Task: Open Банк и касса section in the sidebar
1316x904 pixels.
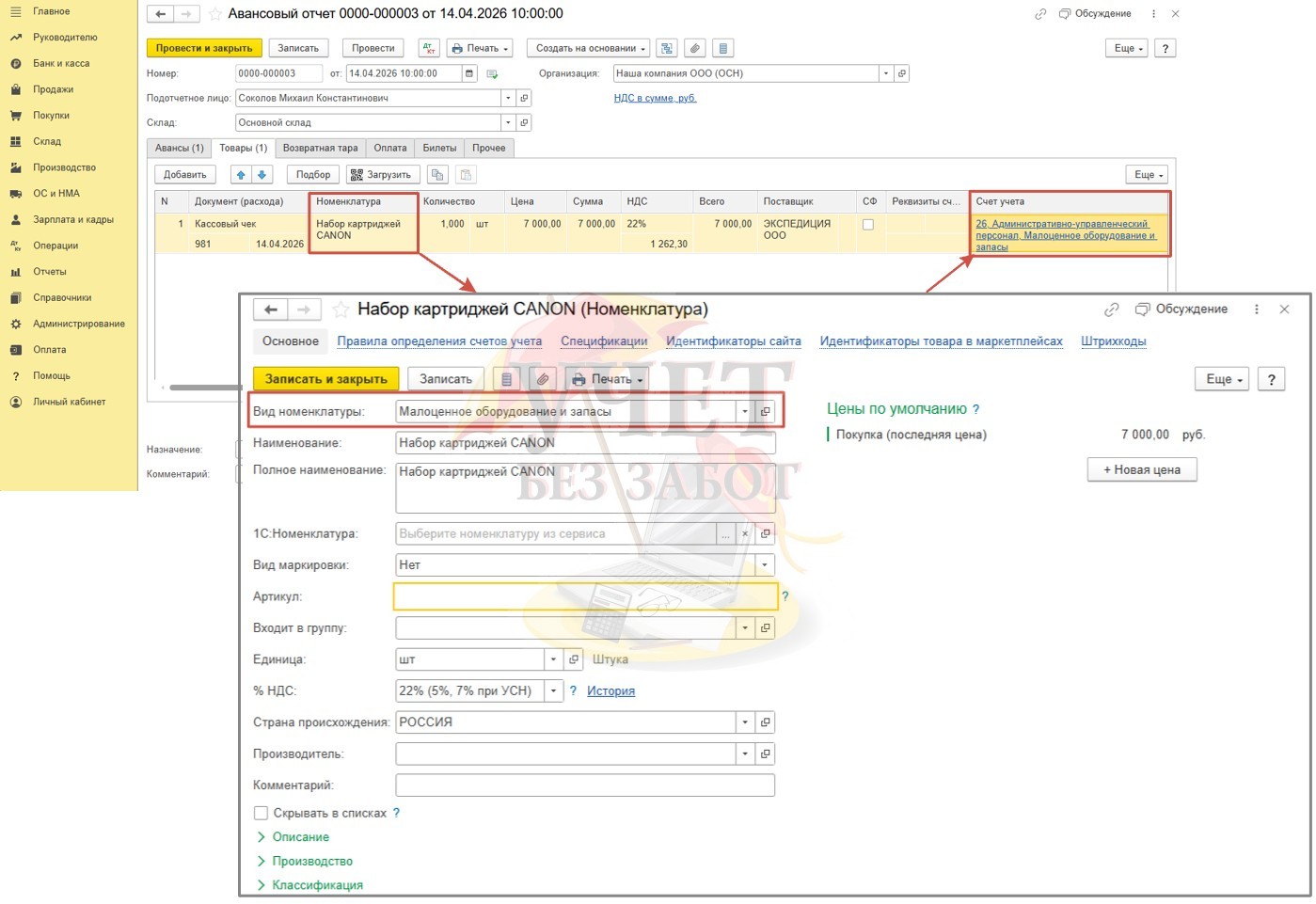Action: (61, 63)
